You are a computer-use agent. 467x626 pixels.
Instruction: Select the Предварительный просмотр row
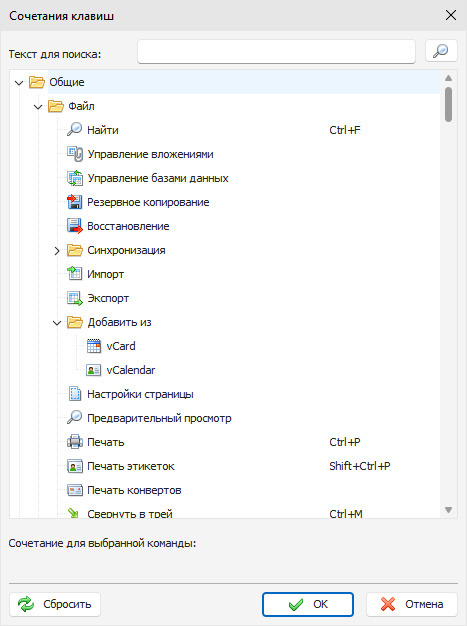pos(159,418)
